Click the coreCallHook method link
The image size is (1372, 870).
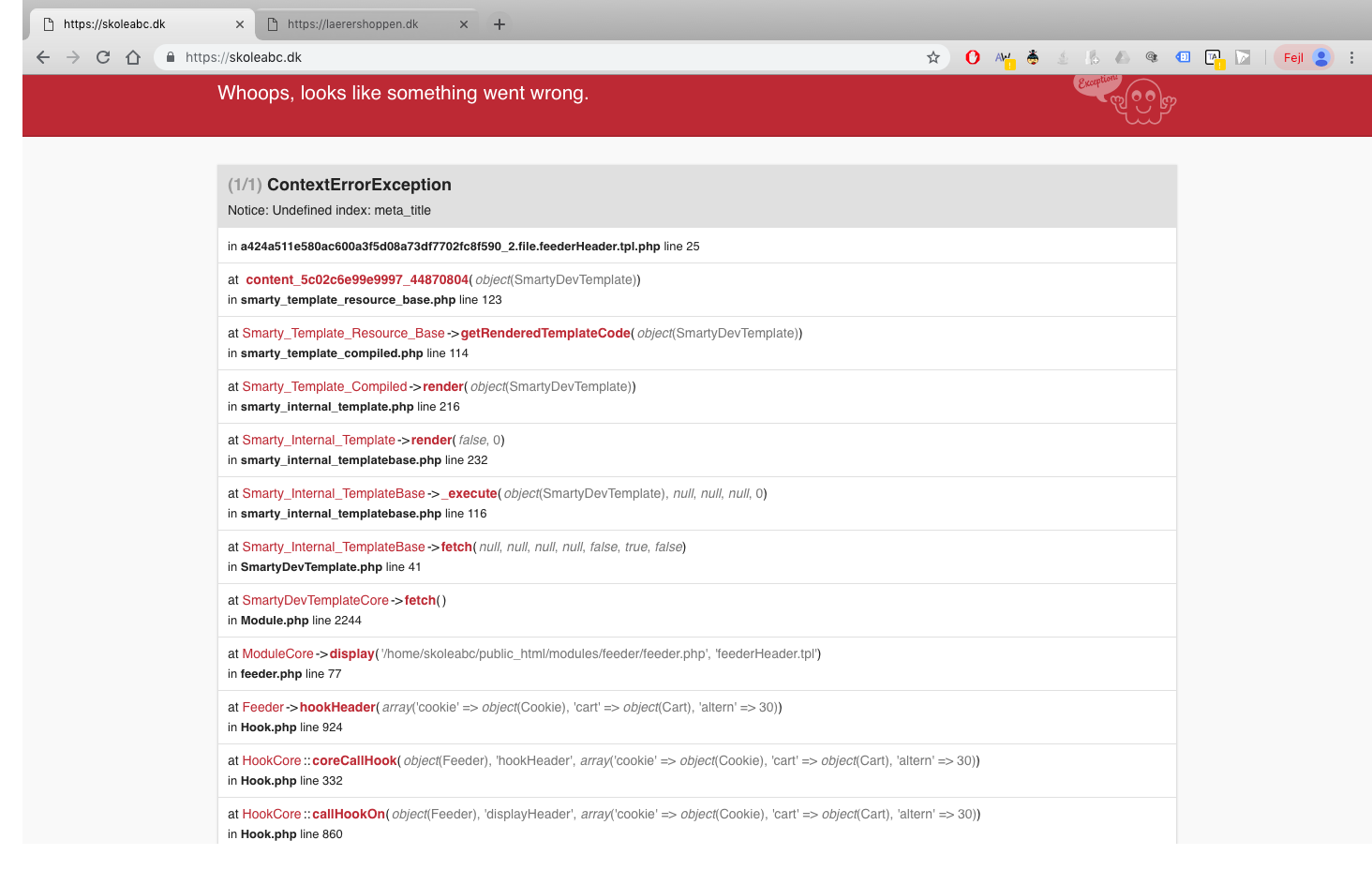[x=354, y=760]
